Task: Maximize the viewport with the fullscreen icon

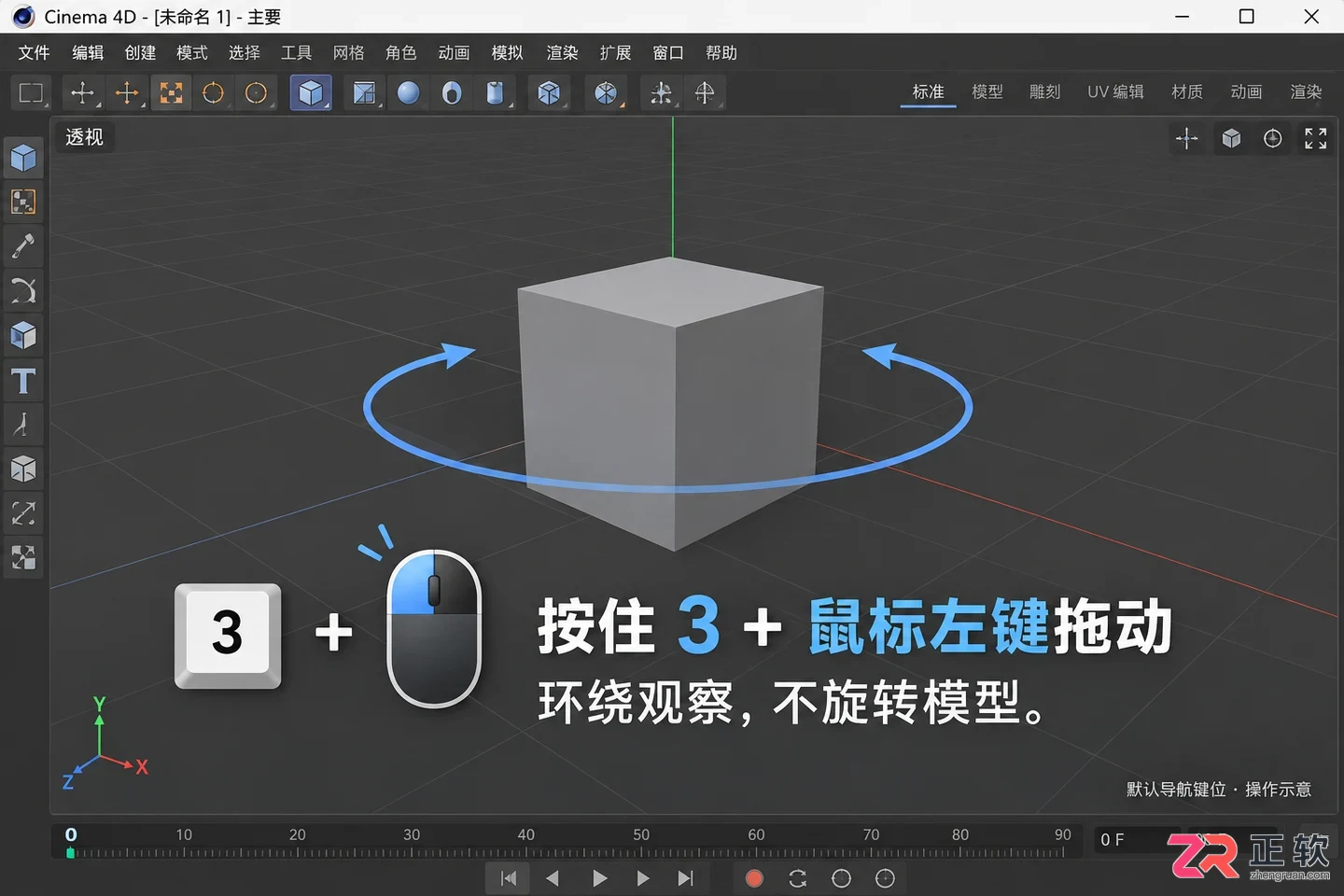Action: tap(1316, 138)
